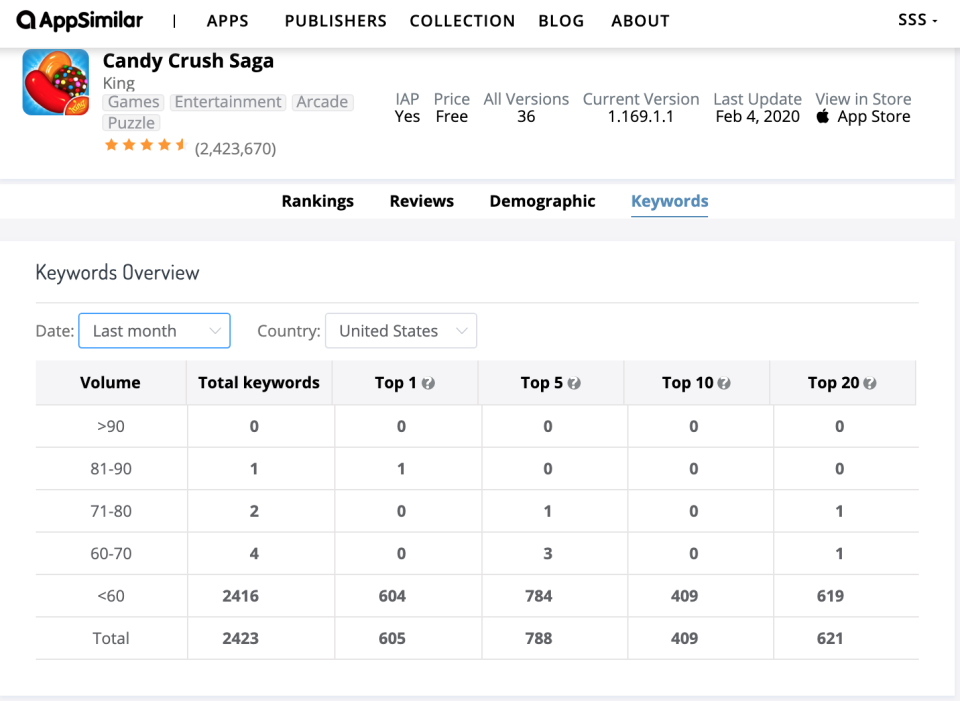Click the AppSimilar logo
This screenshot has width=960, height=701.
pyautogui.click(x=80, y=20)
